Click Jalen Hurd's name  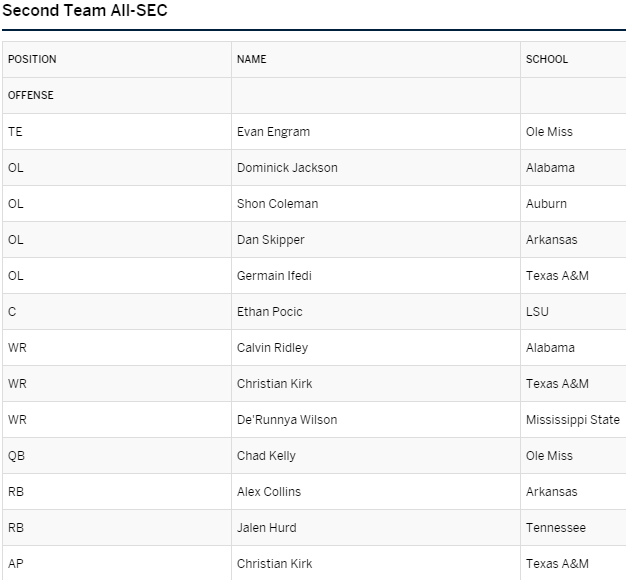[266, 527]
